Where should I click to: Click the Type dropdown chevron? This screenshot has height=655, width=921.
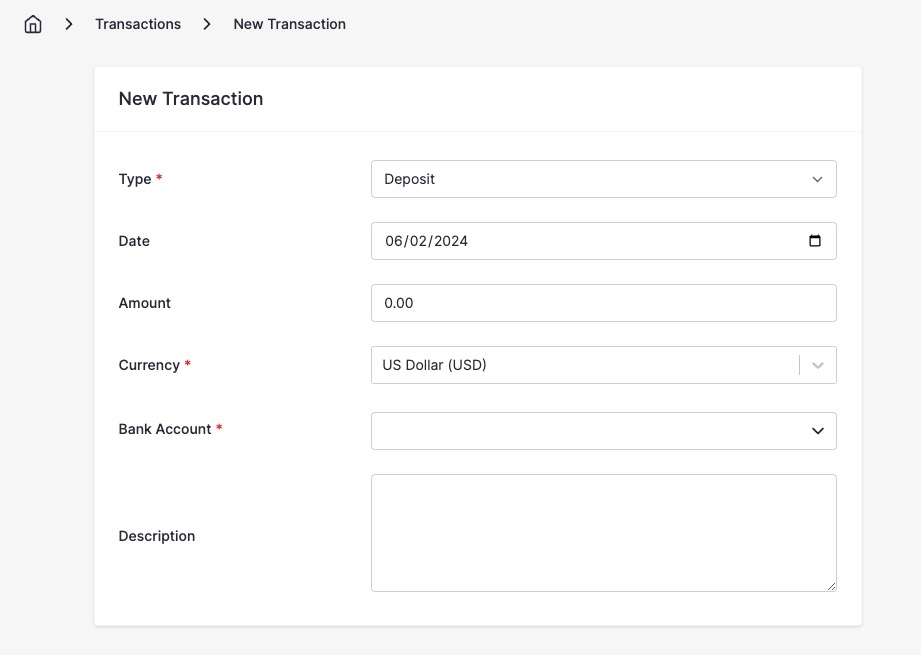pyautogui.click(x=818, y=179)
